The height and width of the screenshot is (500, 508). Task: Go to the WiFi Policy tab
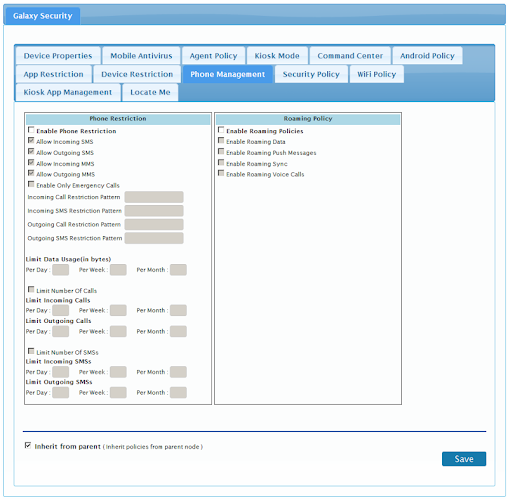[377, 74]
